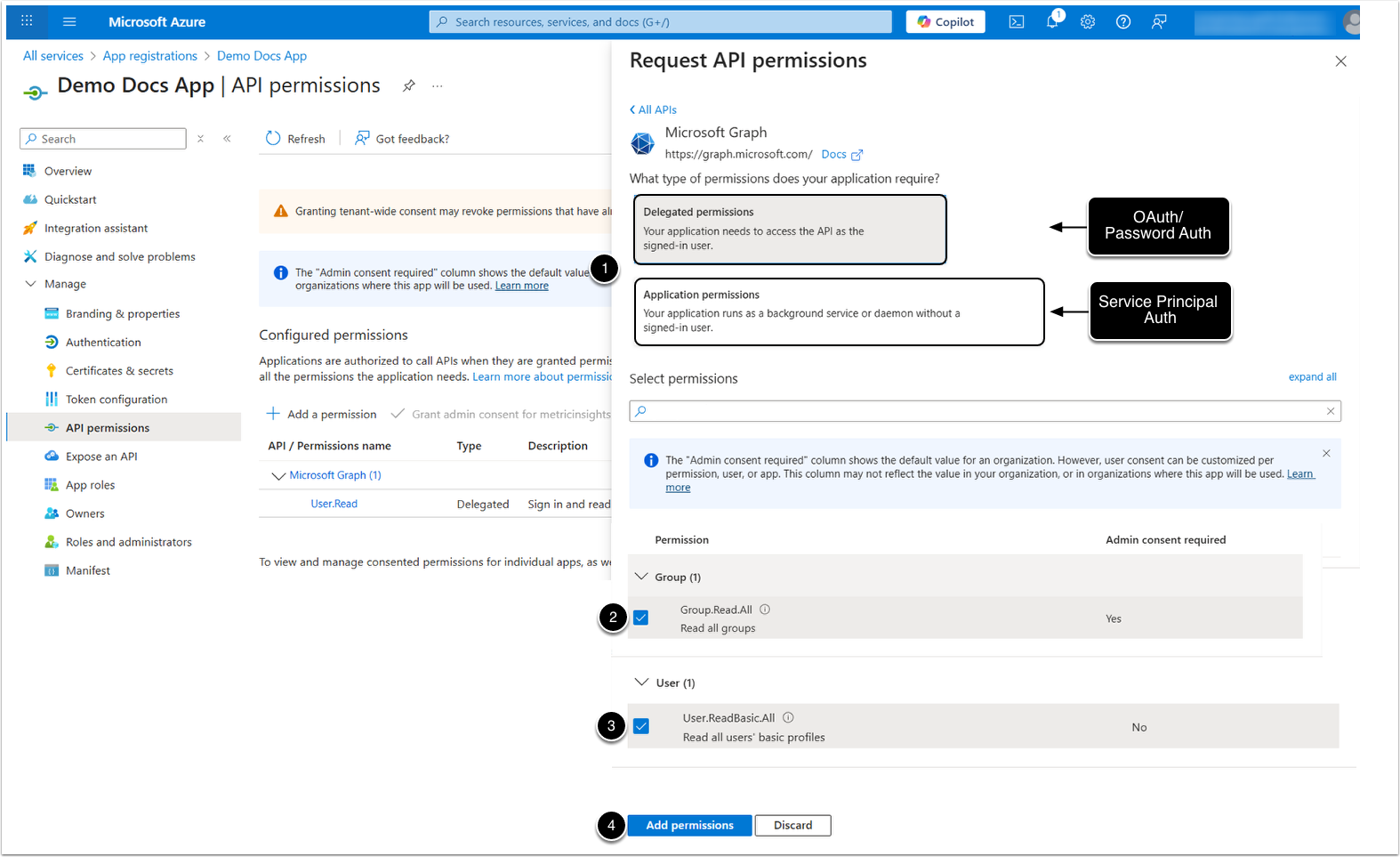Open the Cloud Shell icon in top bar
This screenshot has width=1400, height=857.
1016,22
